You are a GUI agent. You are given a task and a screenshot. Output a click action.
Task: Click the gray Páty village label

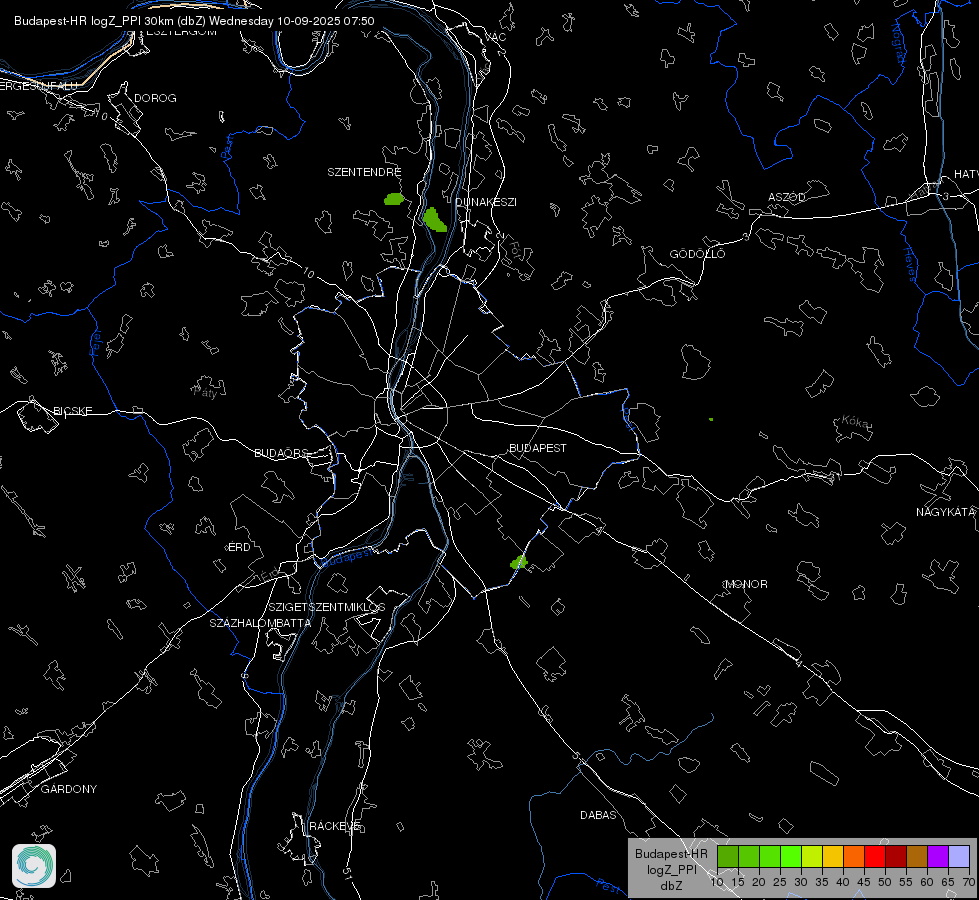pos(205,392)
